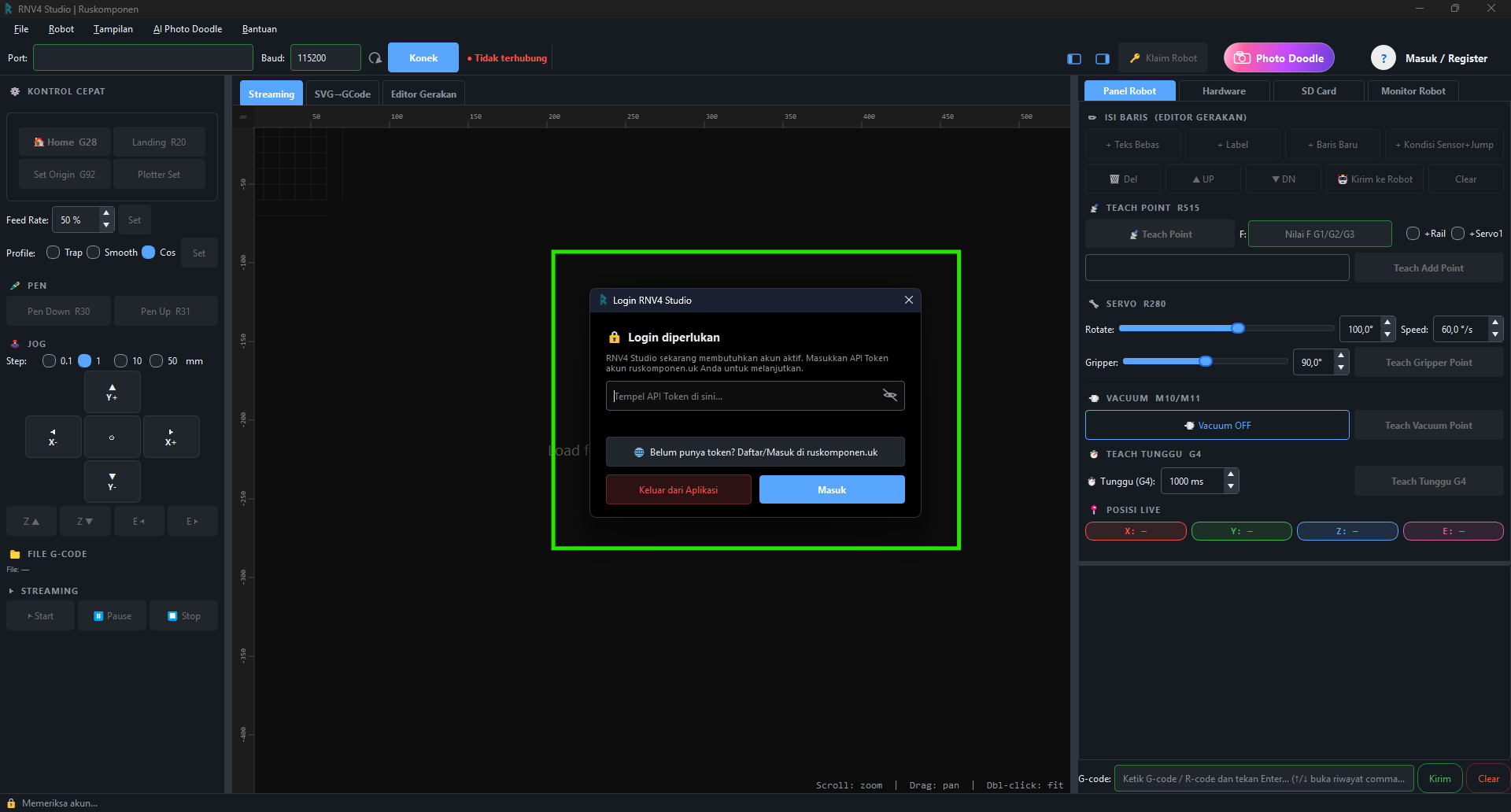The height and width of the screenshot is (812, 1511).
Task: Click Kirim ke Robot button
Action: (x=1375, y=179)
